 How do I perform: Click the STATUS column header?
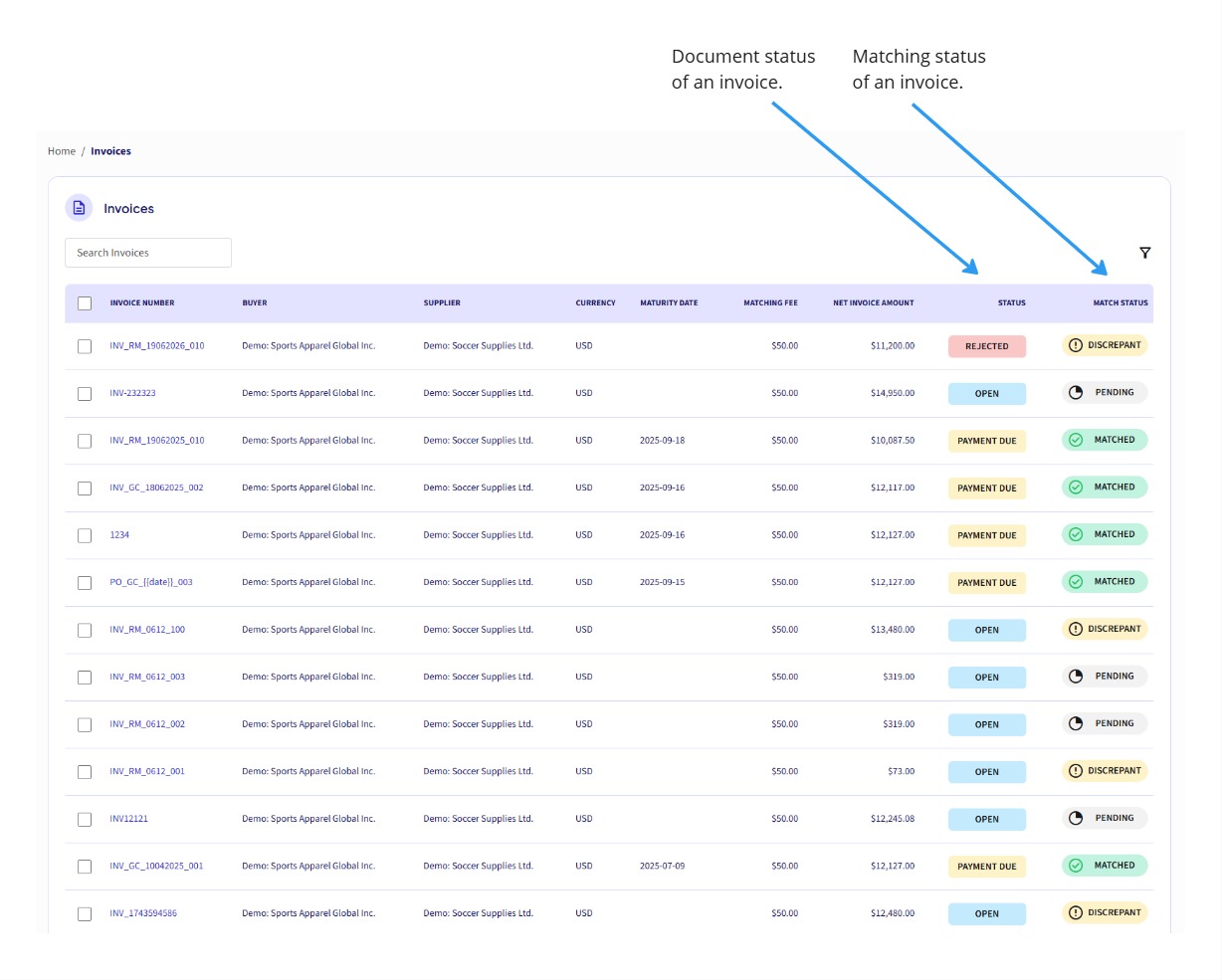(x=1012, y=302)
